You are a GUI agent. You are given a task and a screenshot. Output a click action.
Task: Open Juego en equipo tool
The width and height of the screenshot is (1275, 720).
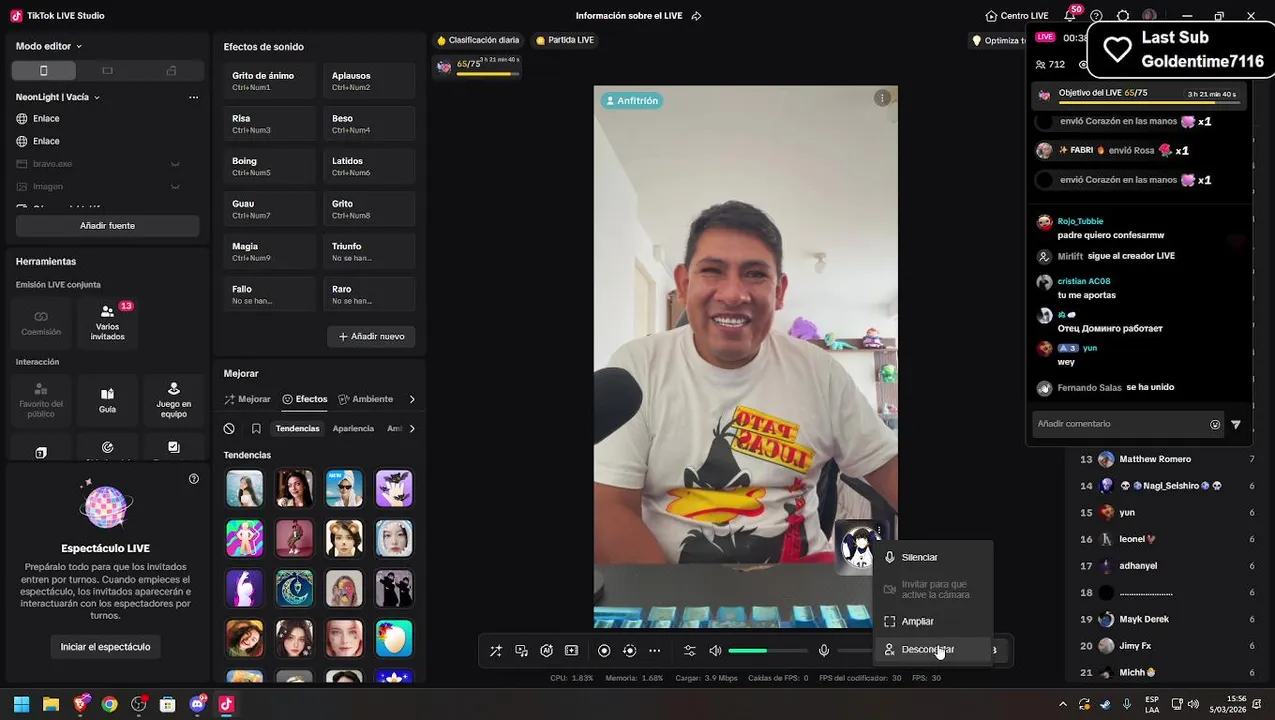pos(173,400)
